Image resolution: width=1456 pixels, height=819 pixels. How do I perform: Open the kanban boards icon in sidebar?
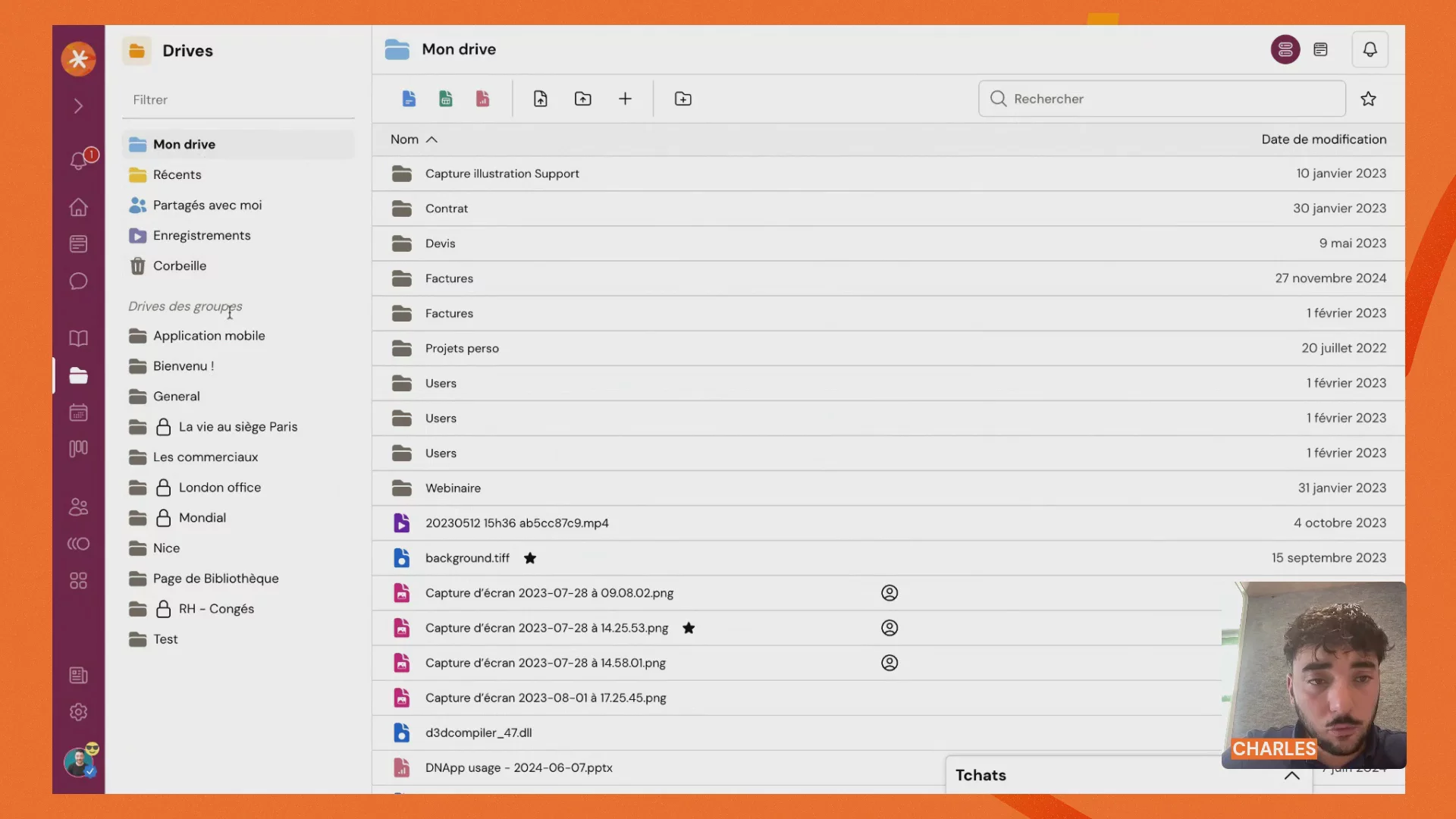[78, 449]
